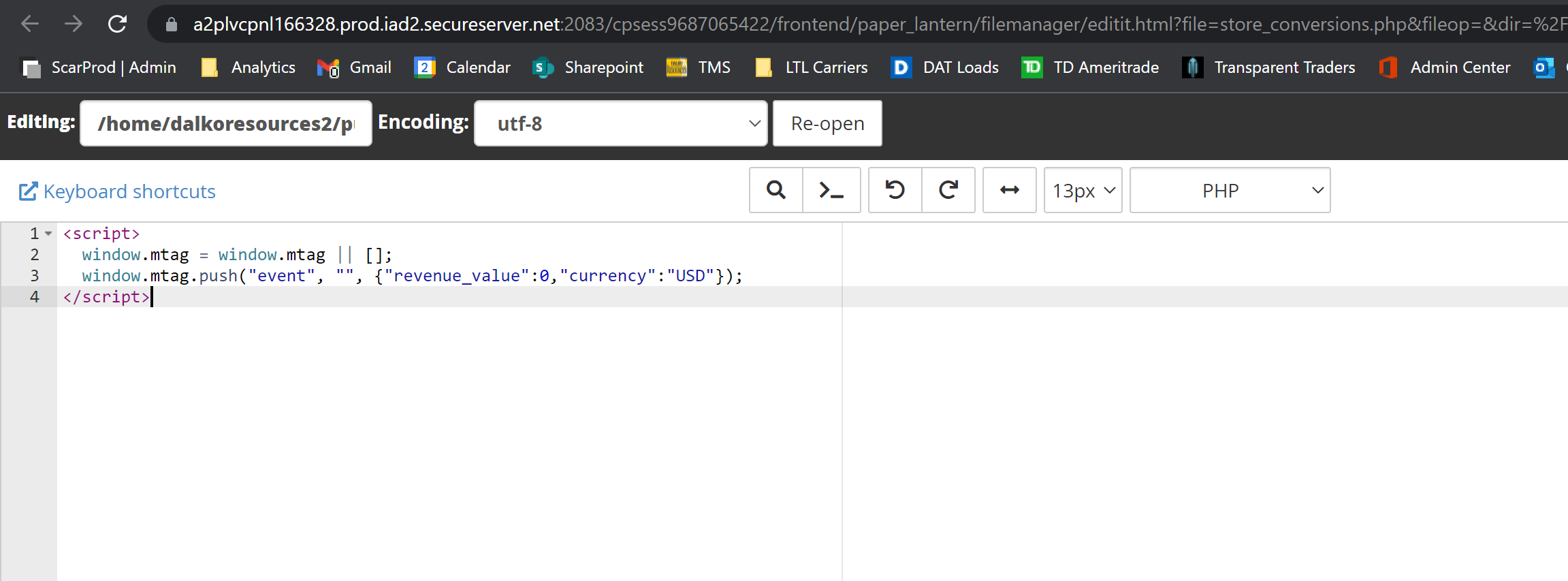Click the Transparent Traders favicon
The width and height of the screenshot is (1568, 581).
click(x=1193, y=67)
